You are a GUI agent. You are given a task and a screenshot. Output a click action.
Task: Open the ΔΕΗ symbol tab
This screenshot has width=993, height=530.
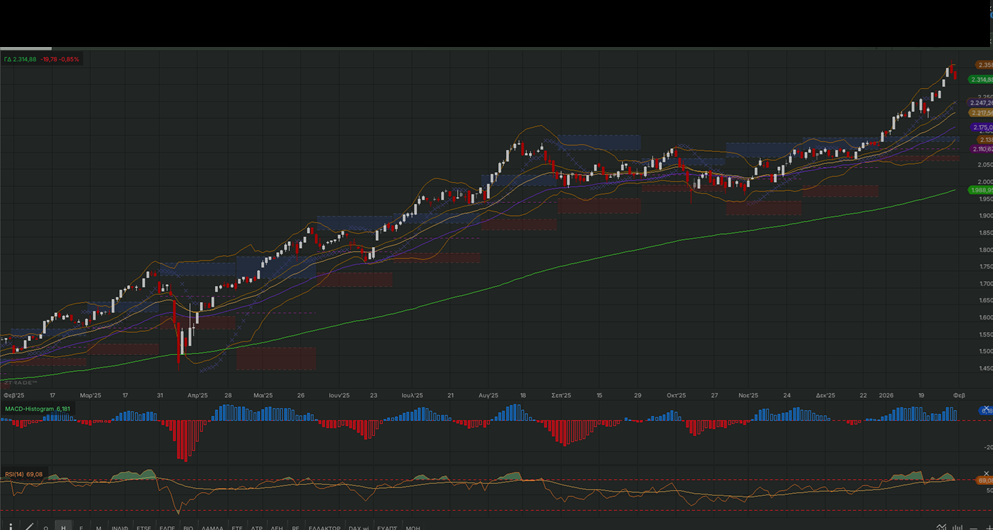point(276,527)
